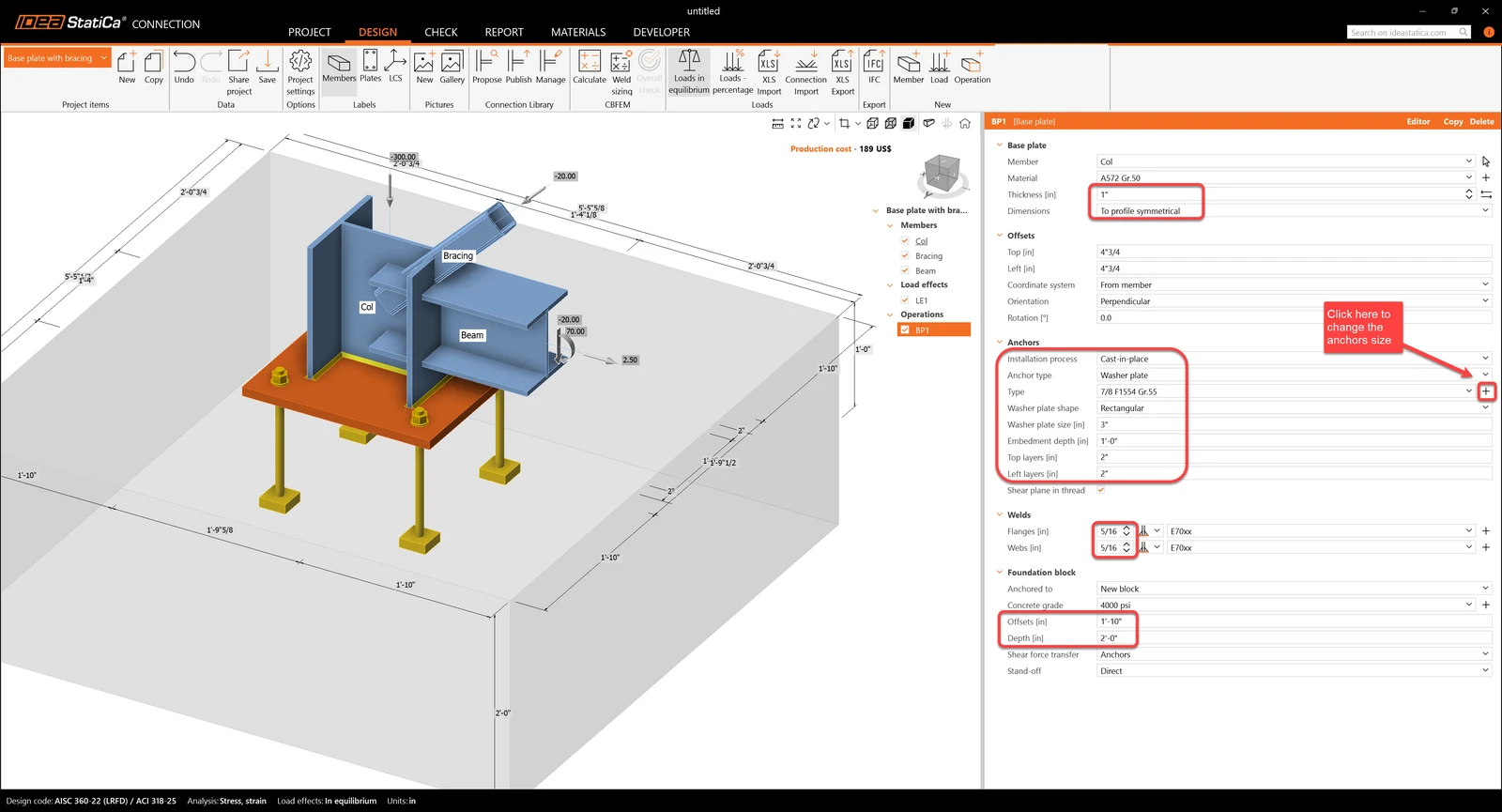Image resolution: width=1502 pixels, height=812 pixels.
Task: Open Installation process dropdown
Action: coord(1294,359)
